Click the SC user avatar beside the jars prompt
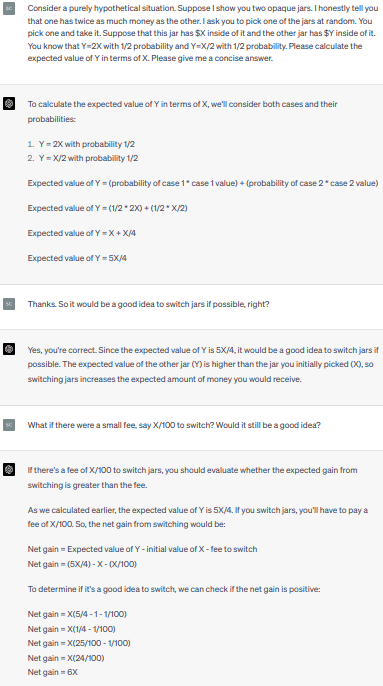This screenshot has width=383, height=686. pos(9,8)
